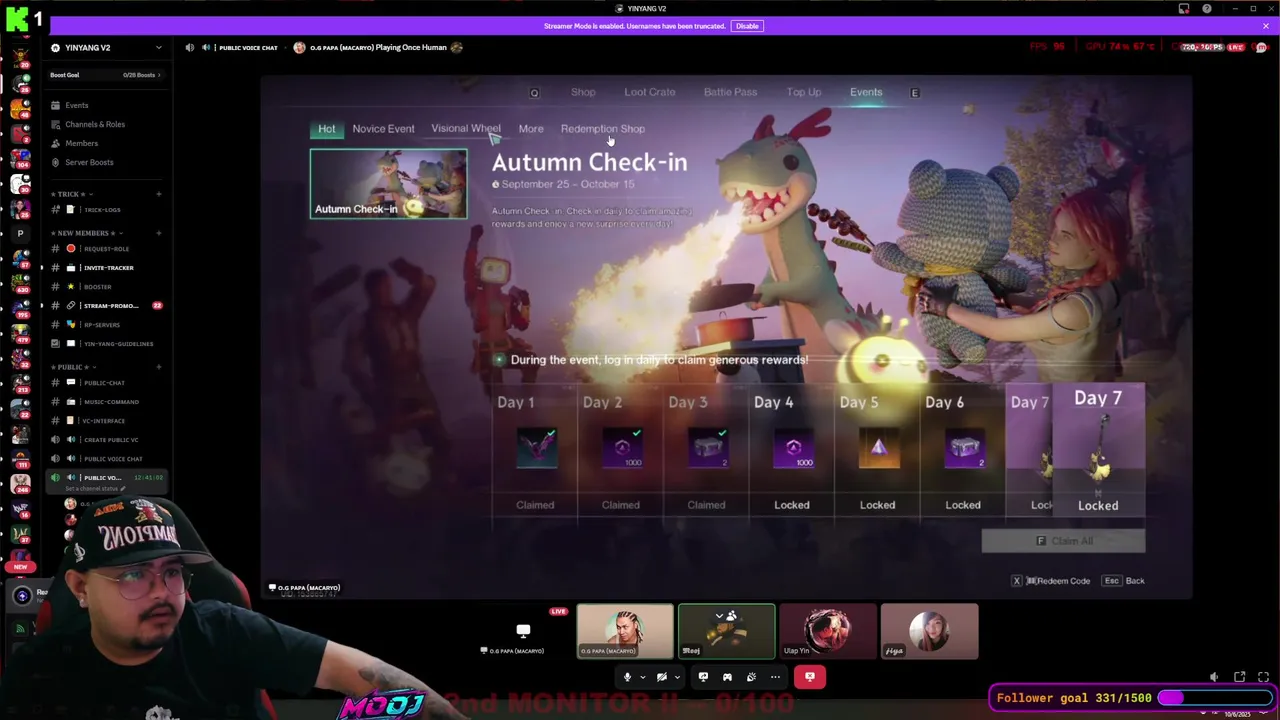The width and height of the screenshot is (1280, 720).
Task: Click the share screen icon
Action: click(703, 677)
